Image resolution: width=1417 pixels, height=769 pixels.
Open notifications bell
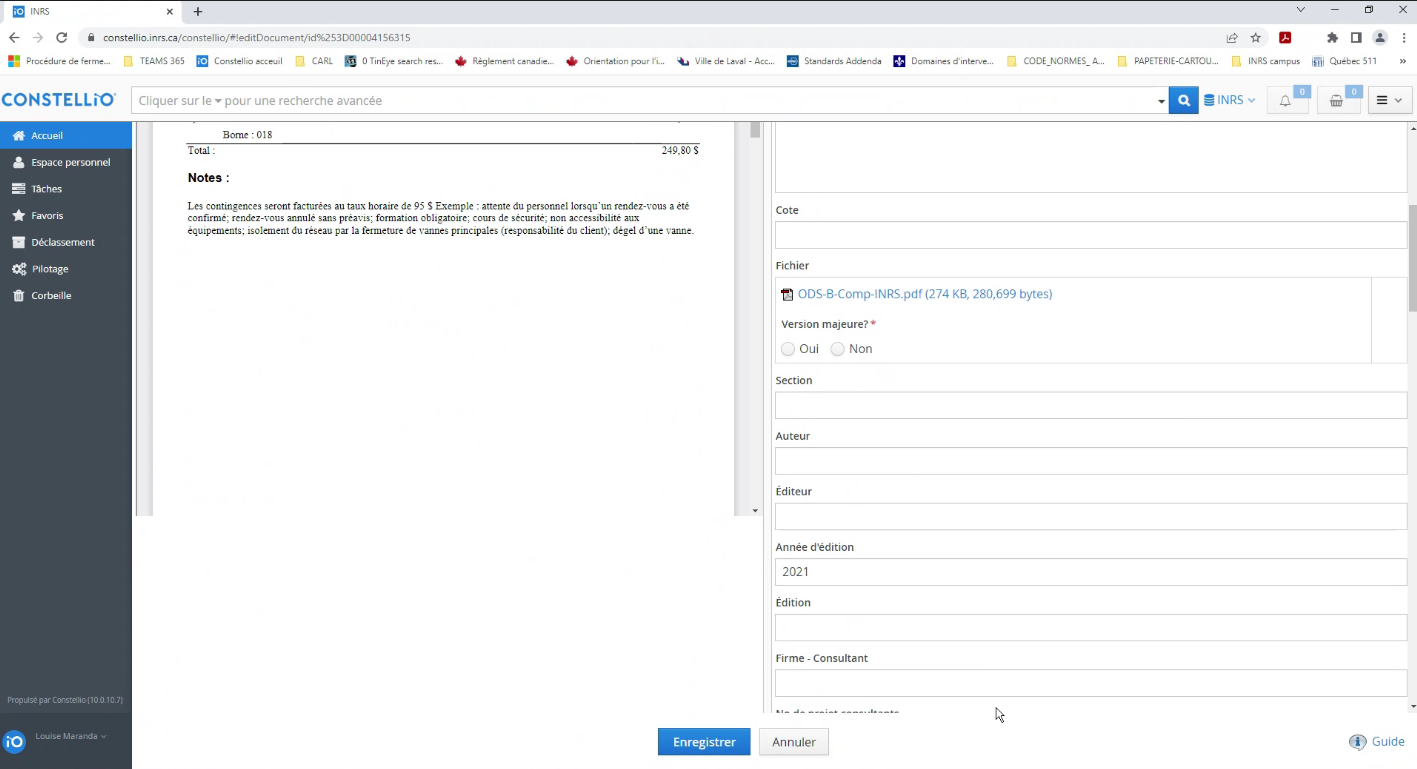1286,101
